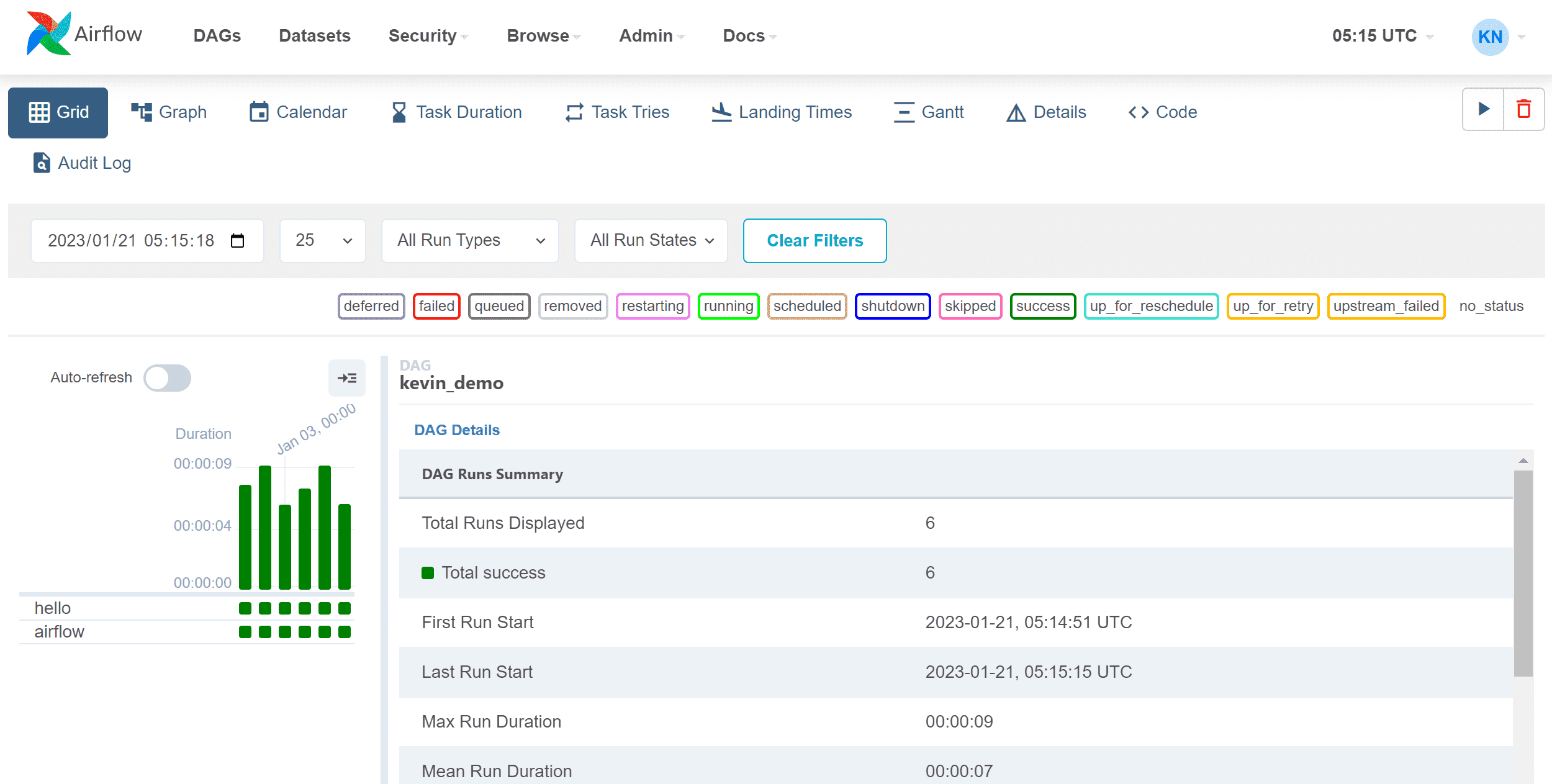Select the airflow task row

[x=186, y=632]
